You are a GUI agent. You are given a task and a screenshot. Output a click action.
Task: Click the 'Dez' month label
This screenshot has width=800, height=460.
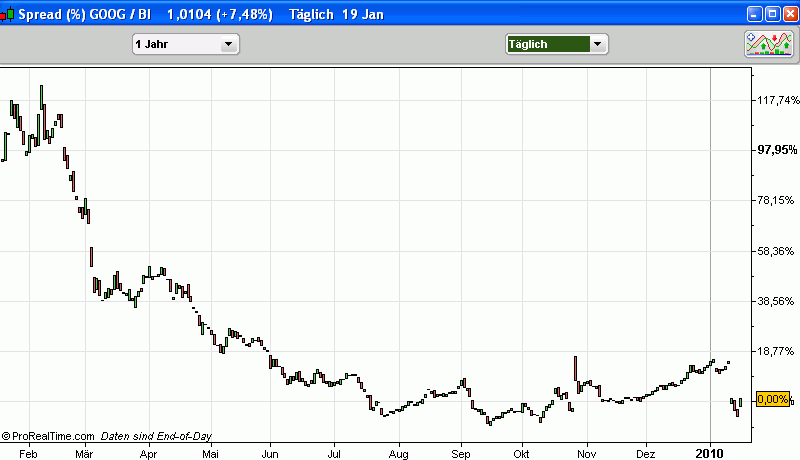coord(646,453)
